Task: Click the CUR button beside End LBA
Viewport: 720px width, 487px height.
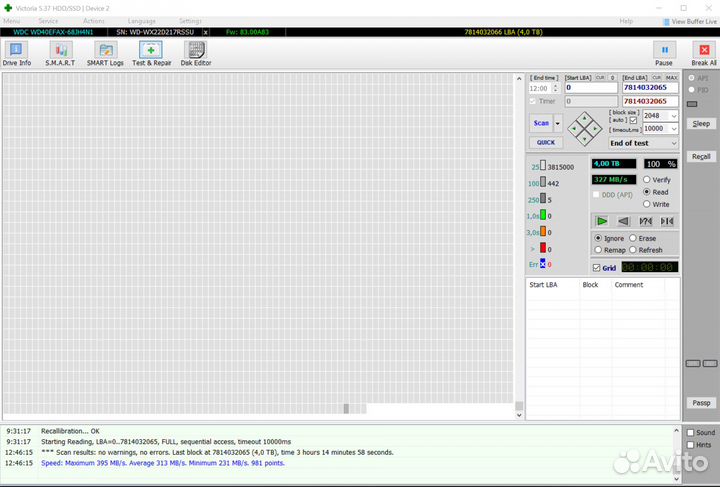Action: click(656, 78)
